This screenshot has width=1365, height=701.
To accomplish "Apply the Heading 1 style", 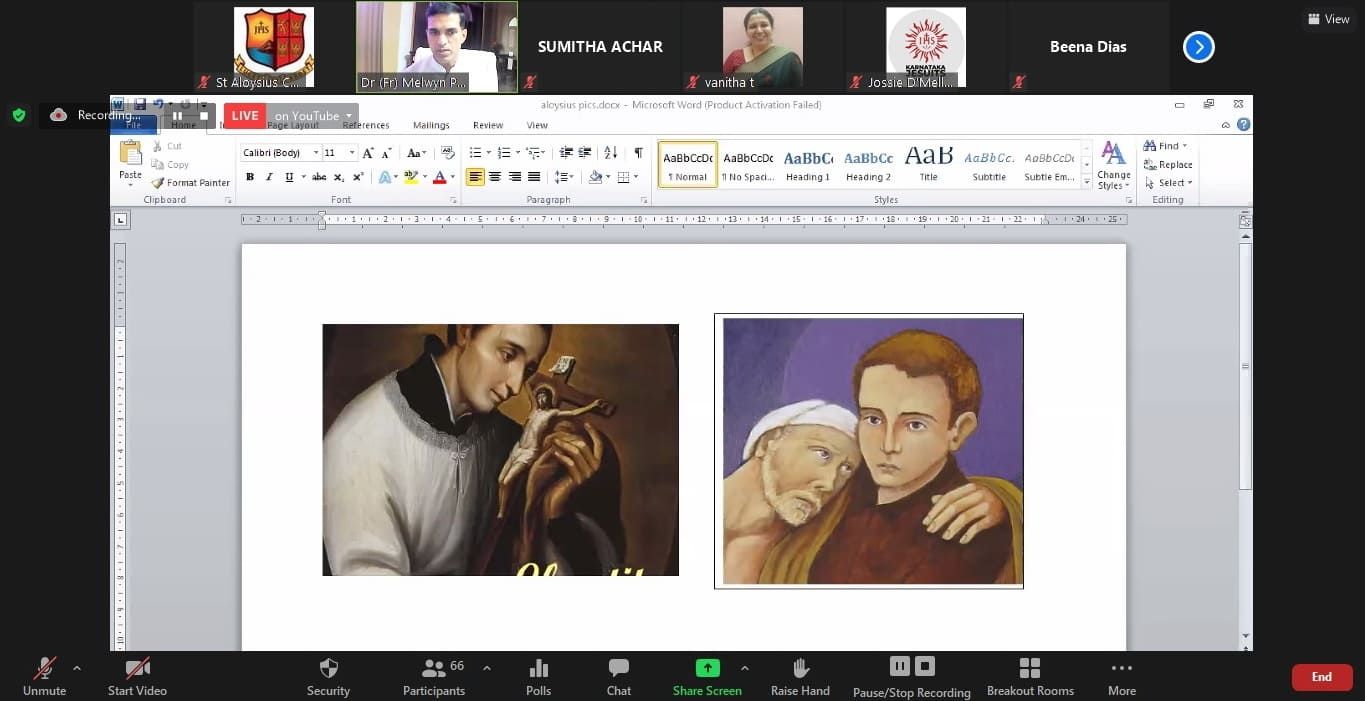I will click(x=807, y=165).
